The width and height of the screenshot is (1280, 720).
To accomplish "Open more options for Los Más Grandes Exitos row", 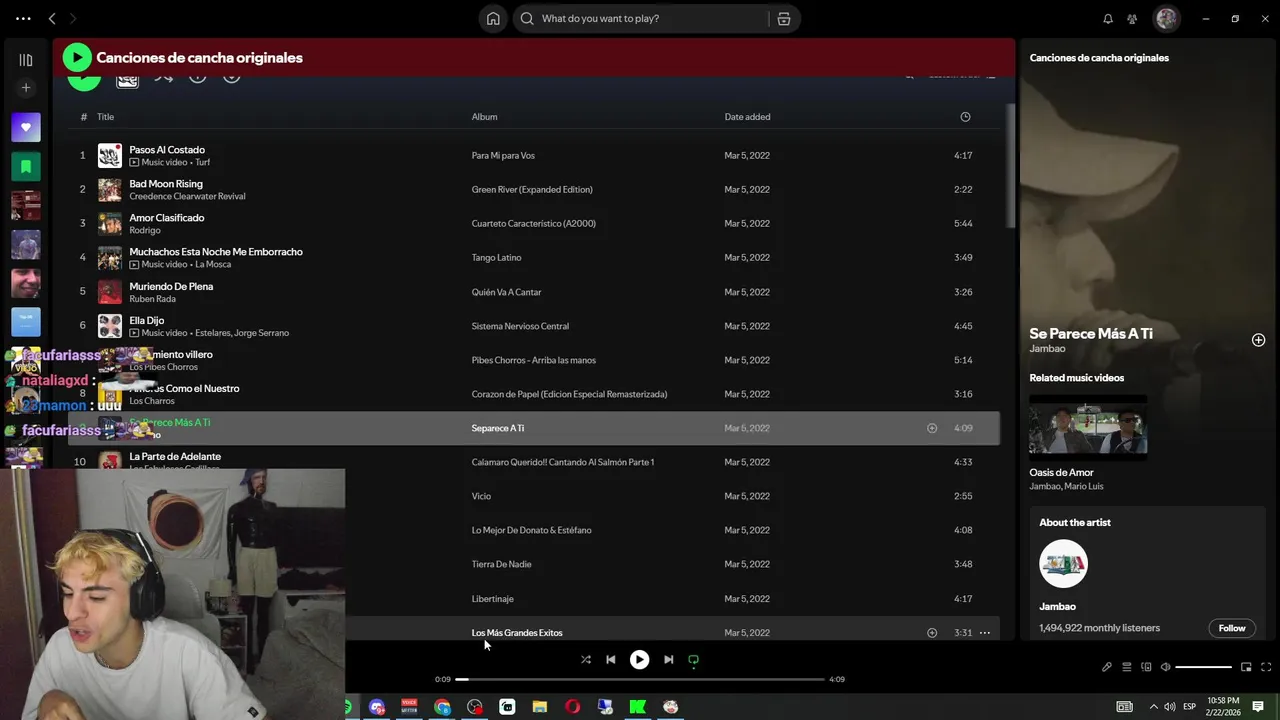I will tap(985, 633).
